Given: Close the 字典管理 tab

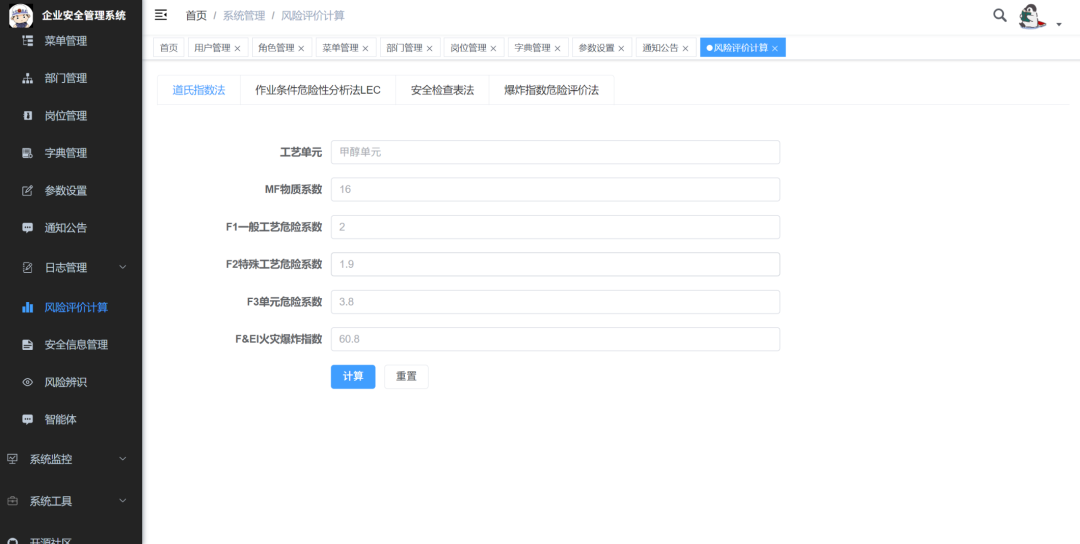Looking at the screenshot, I should 557,48.
